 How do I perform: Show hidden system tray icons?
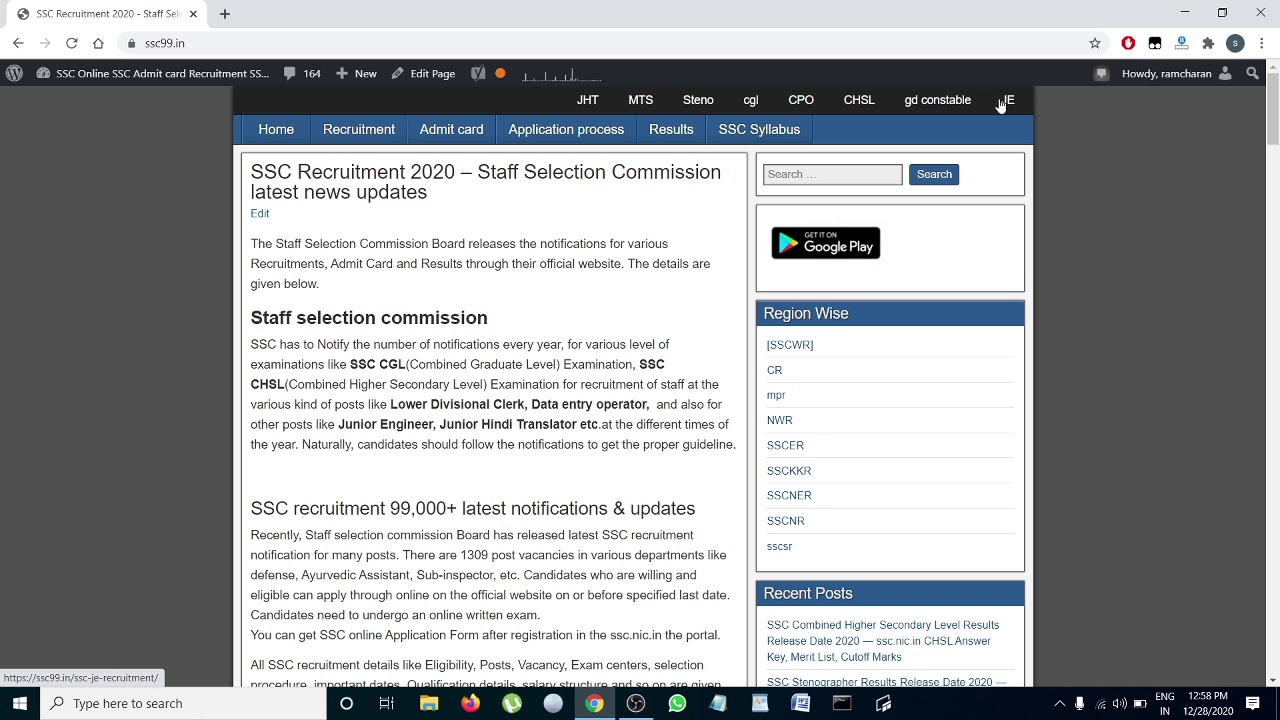(1060, 703)
